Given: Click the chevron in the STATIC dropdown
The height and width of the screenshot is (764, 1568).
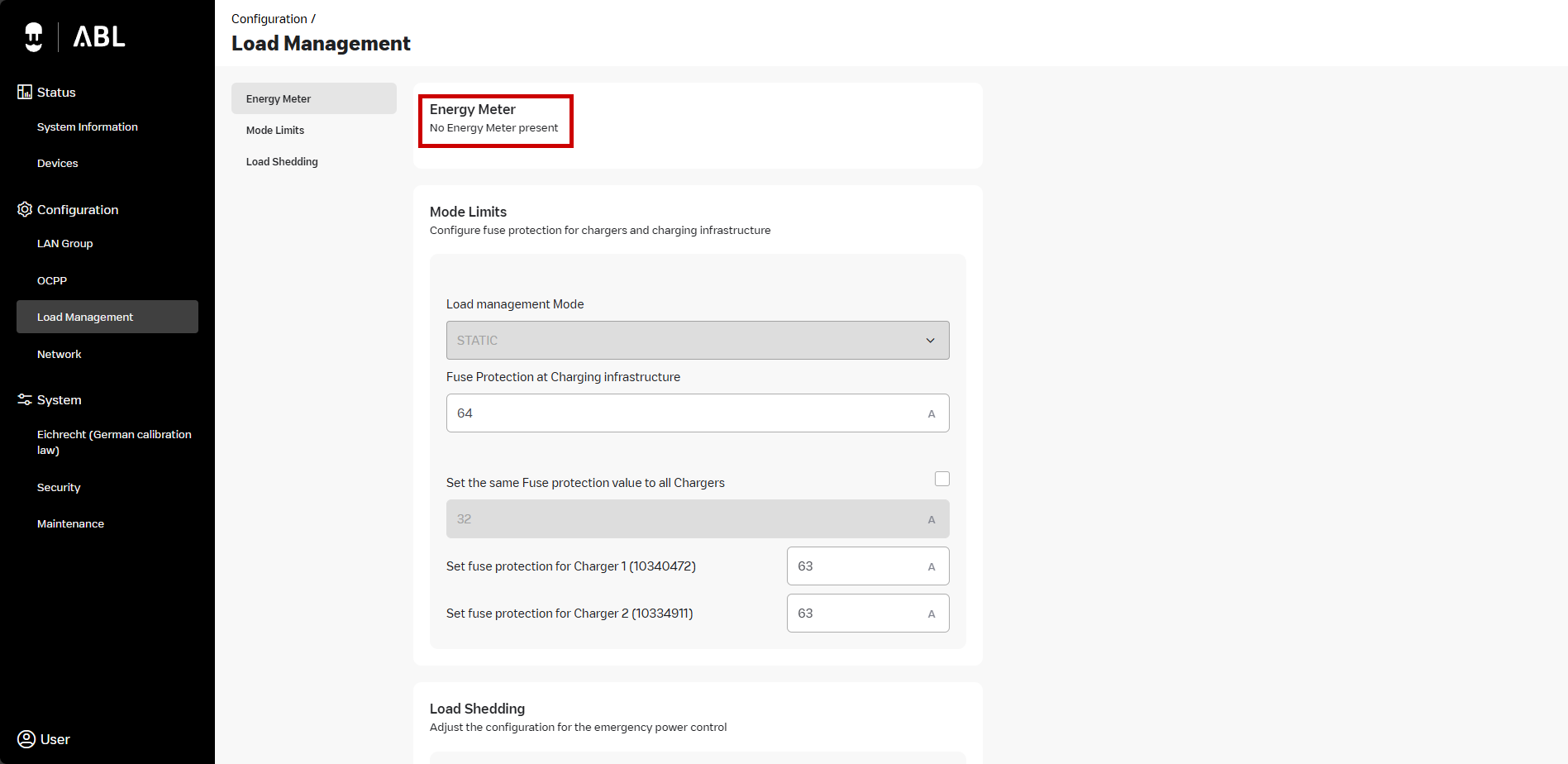Looking at the screenshot, I should coord(930,341).
